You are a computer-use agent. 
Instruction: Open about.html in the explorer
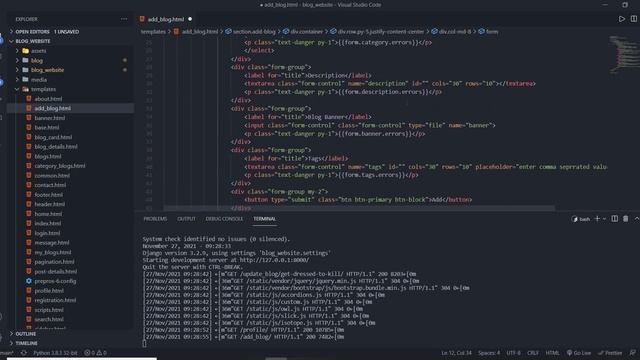coord(48,99)
